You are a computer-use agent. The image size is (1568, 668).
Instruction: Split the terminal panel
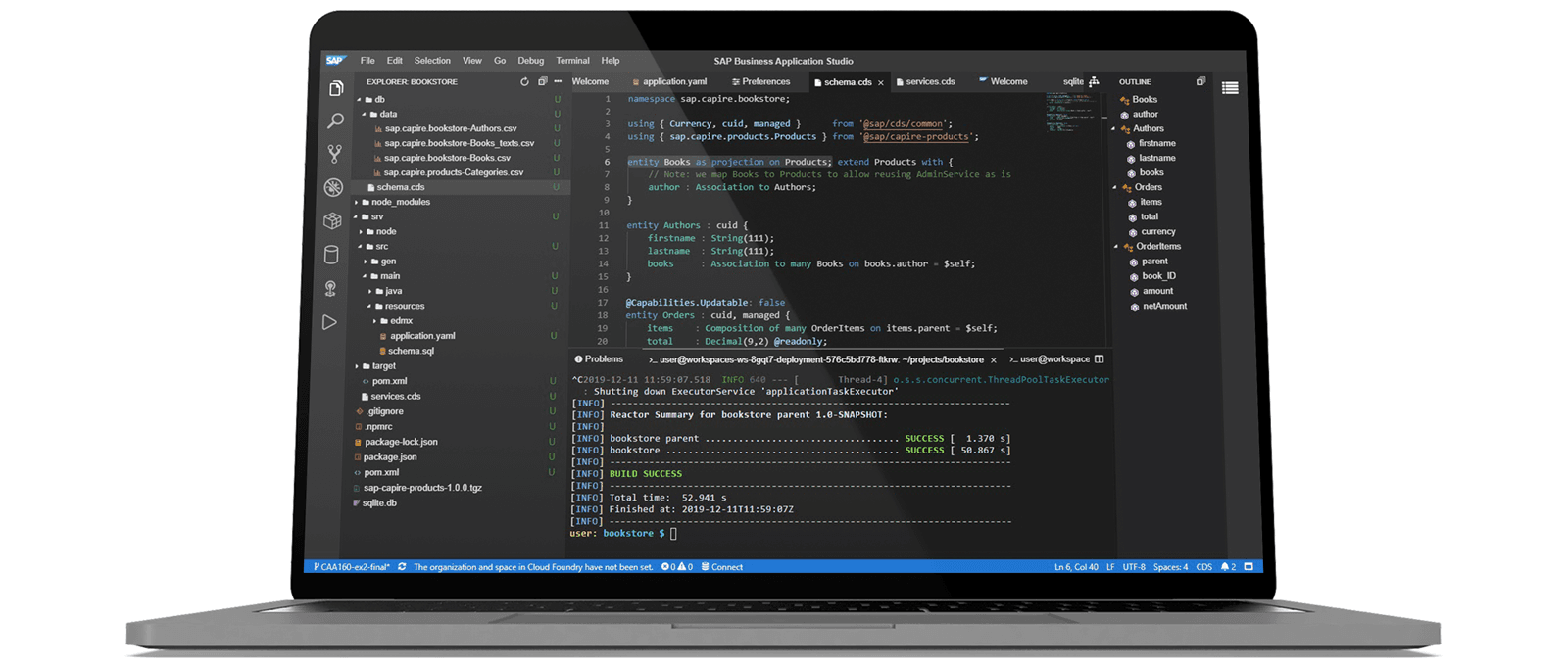[1099, 359]
